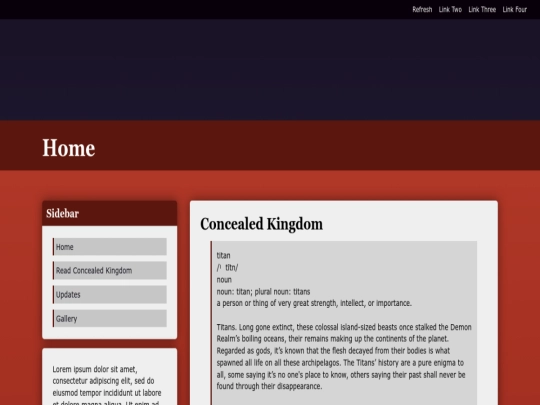Go to Updates from the sidebar

tap(110, 294)
